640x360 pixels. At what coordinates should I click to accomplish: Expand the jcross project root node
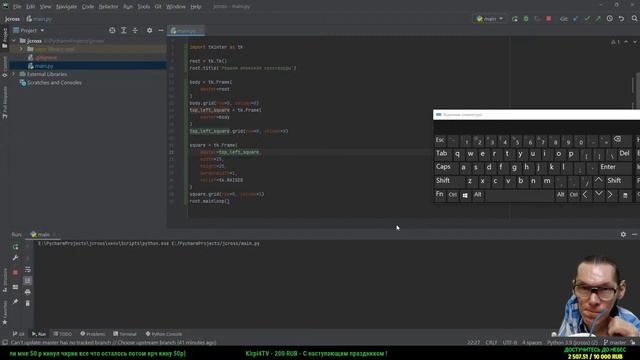click(x=14, y=41)
